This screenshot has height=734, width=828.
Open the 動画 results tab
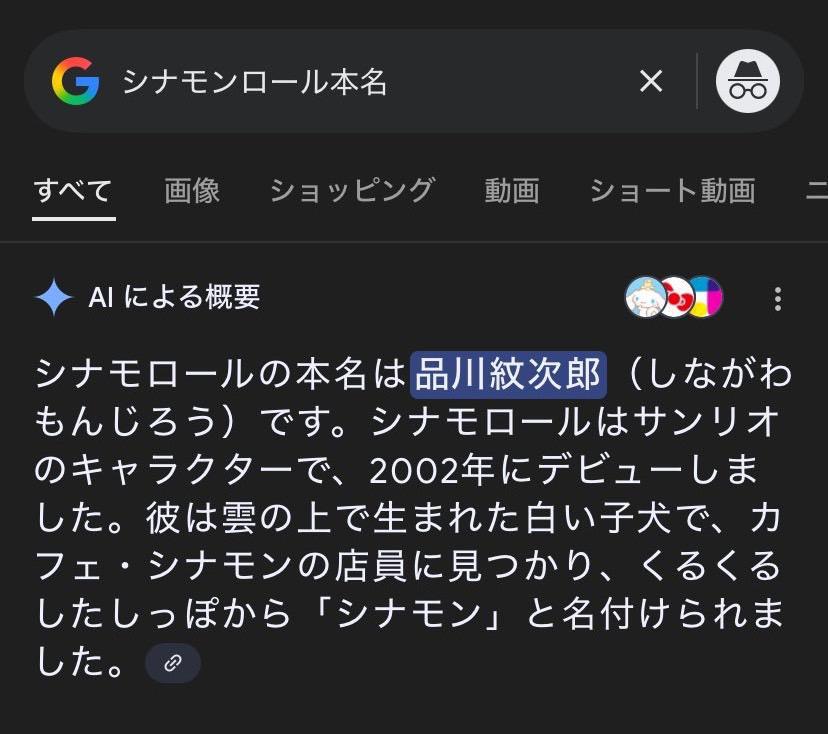[x=512, y=190]
